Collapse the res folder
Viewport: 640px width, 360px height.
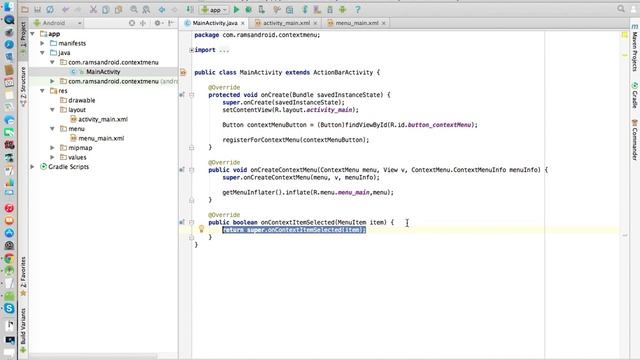click(x=42, y=91)
